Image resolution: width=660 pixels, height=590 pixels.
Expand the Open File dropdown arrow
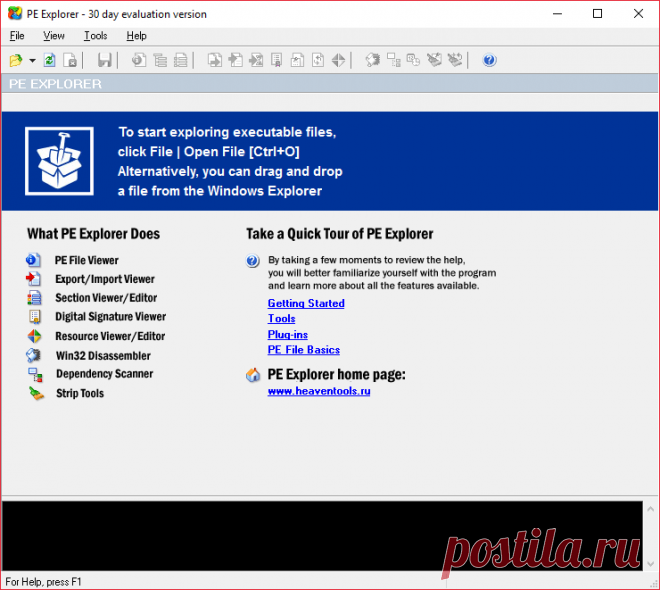click(x=32, y=61)
